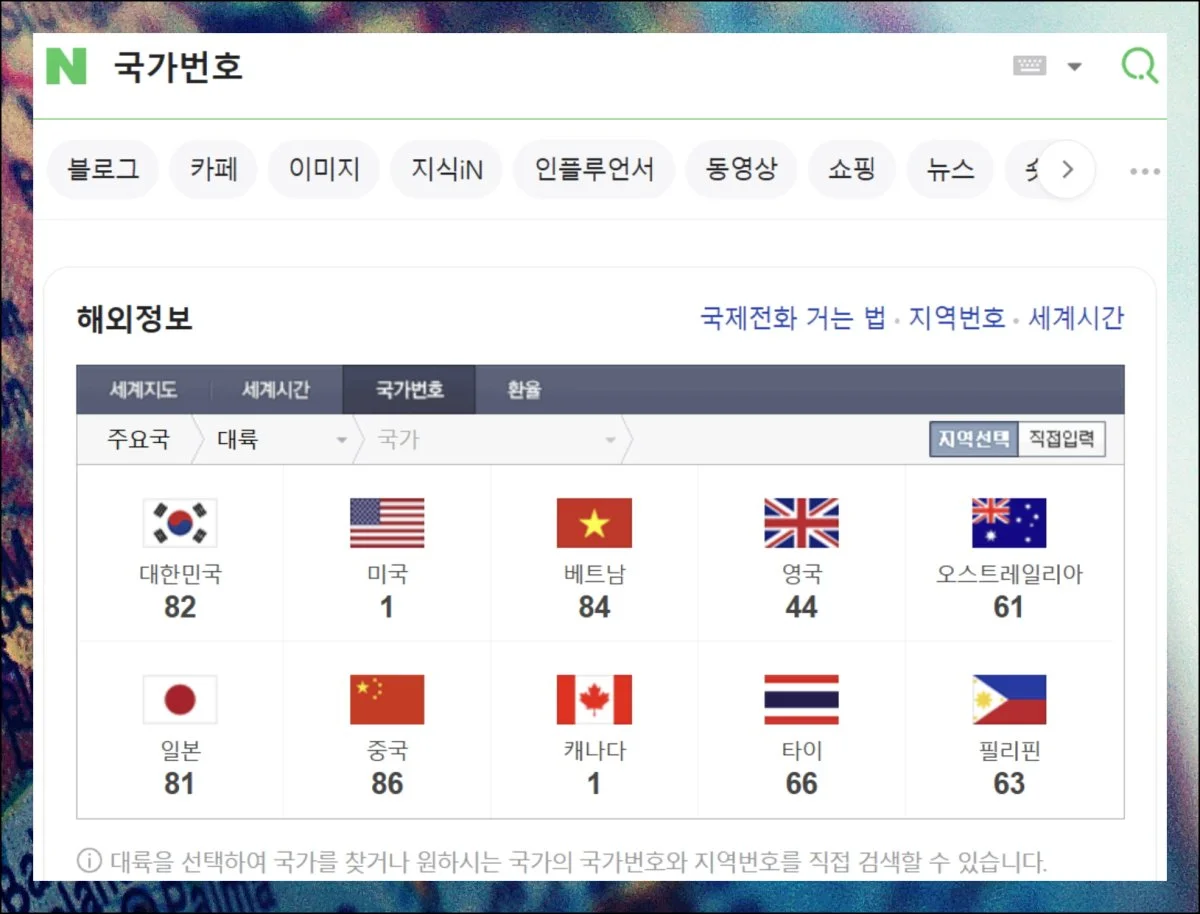Image resolution: width=1200 pixels, height=914 pixels.
Task: Select the South Korea flag icon
Action: point(180,523)
